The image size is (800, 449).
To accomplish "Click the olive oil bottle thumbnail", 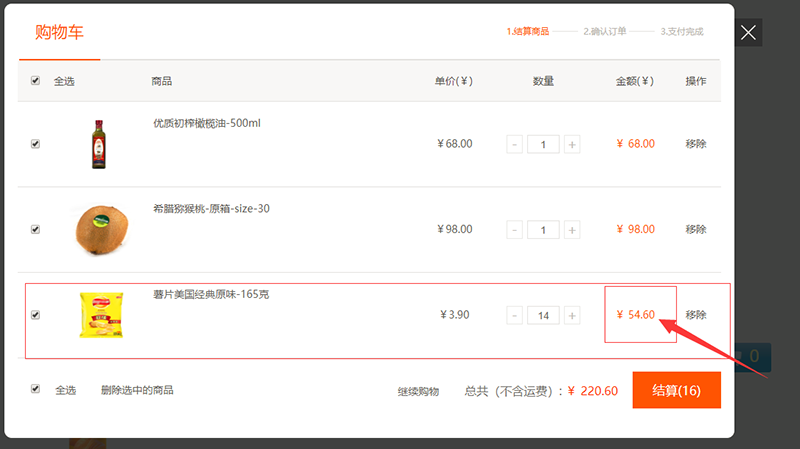I will pos(98,144).
